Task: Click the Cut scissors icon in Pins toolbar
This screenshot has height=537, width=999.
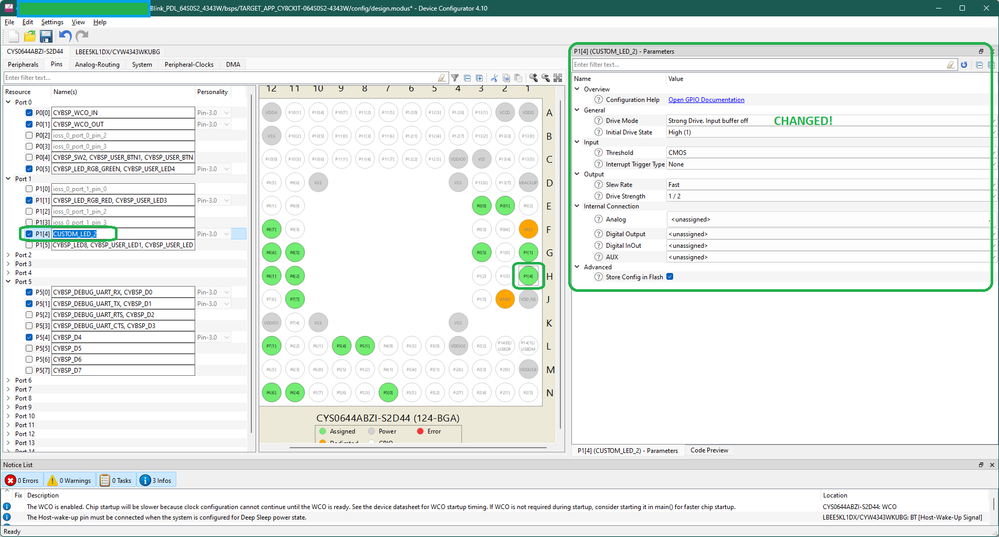Action: (x=494, y=78)
